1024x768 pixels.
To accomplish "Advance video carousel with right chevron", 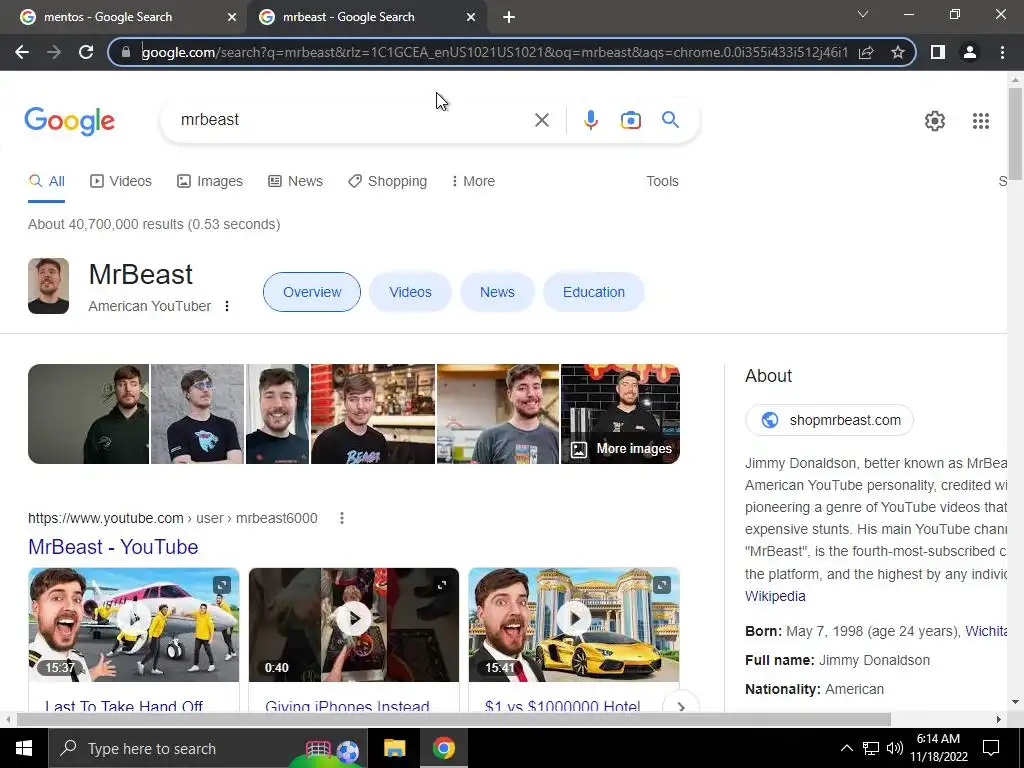I will pyautogui.click(x=681, y=707).
